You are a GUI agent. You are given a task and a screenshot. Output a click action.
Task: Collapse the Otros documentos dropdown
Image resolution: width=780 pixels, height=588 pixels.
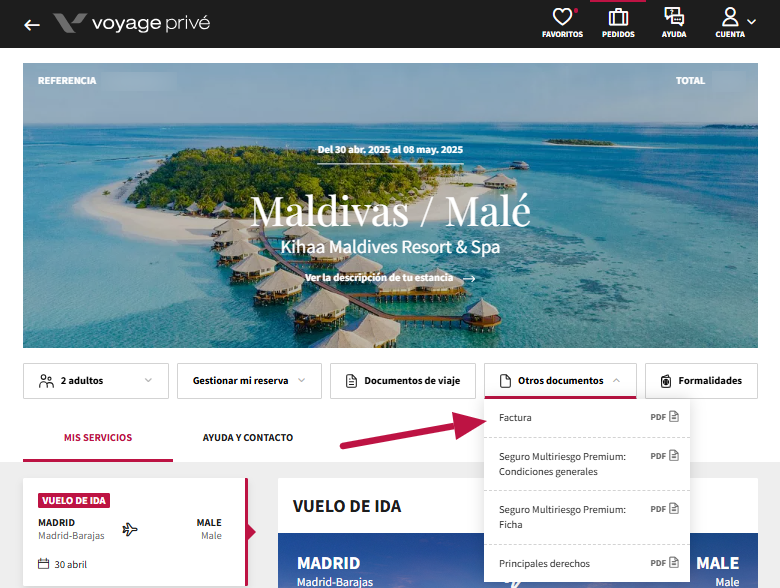pos(560,381)
